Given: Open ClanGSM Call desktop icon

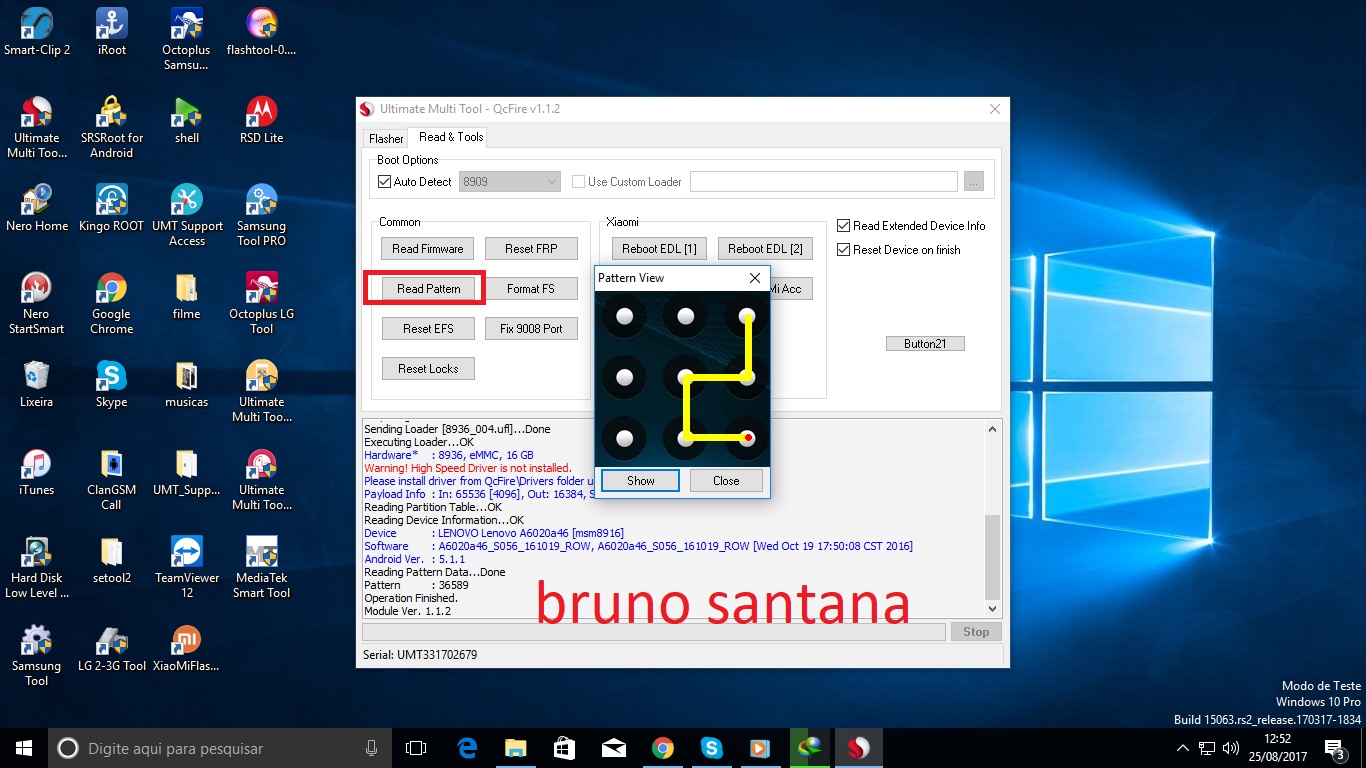Looking at the screenshot, I should click(112, 479).
